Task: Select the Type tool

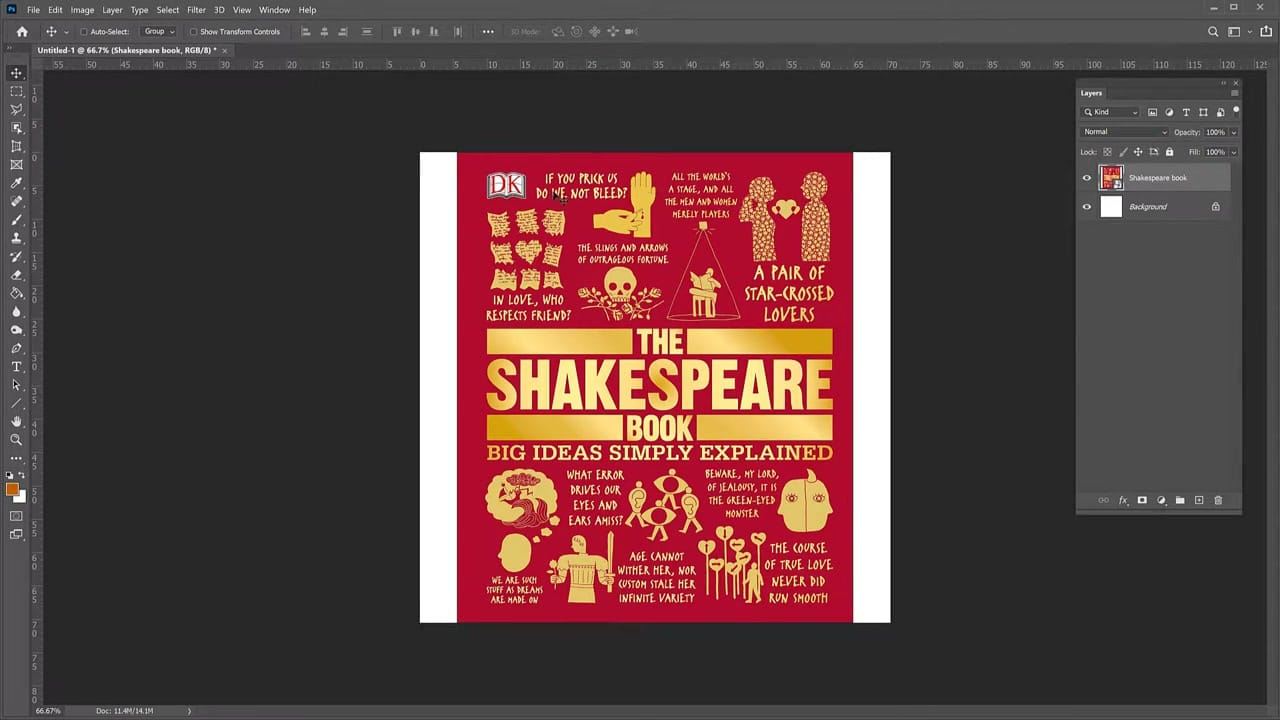Action: click(x=16, y=366)
